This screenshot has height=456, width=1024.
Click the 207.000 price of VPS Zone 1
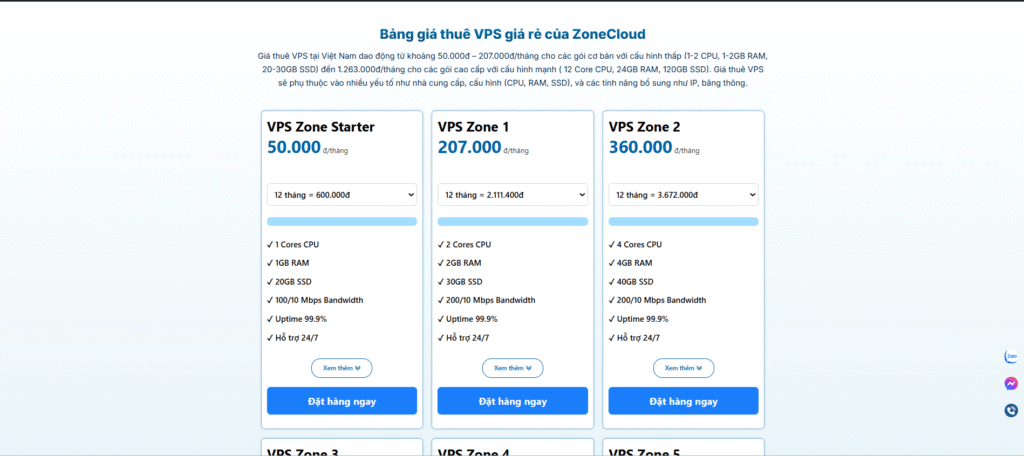pos(469,148)
